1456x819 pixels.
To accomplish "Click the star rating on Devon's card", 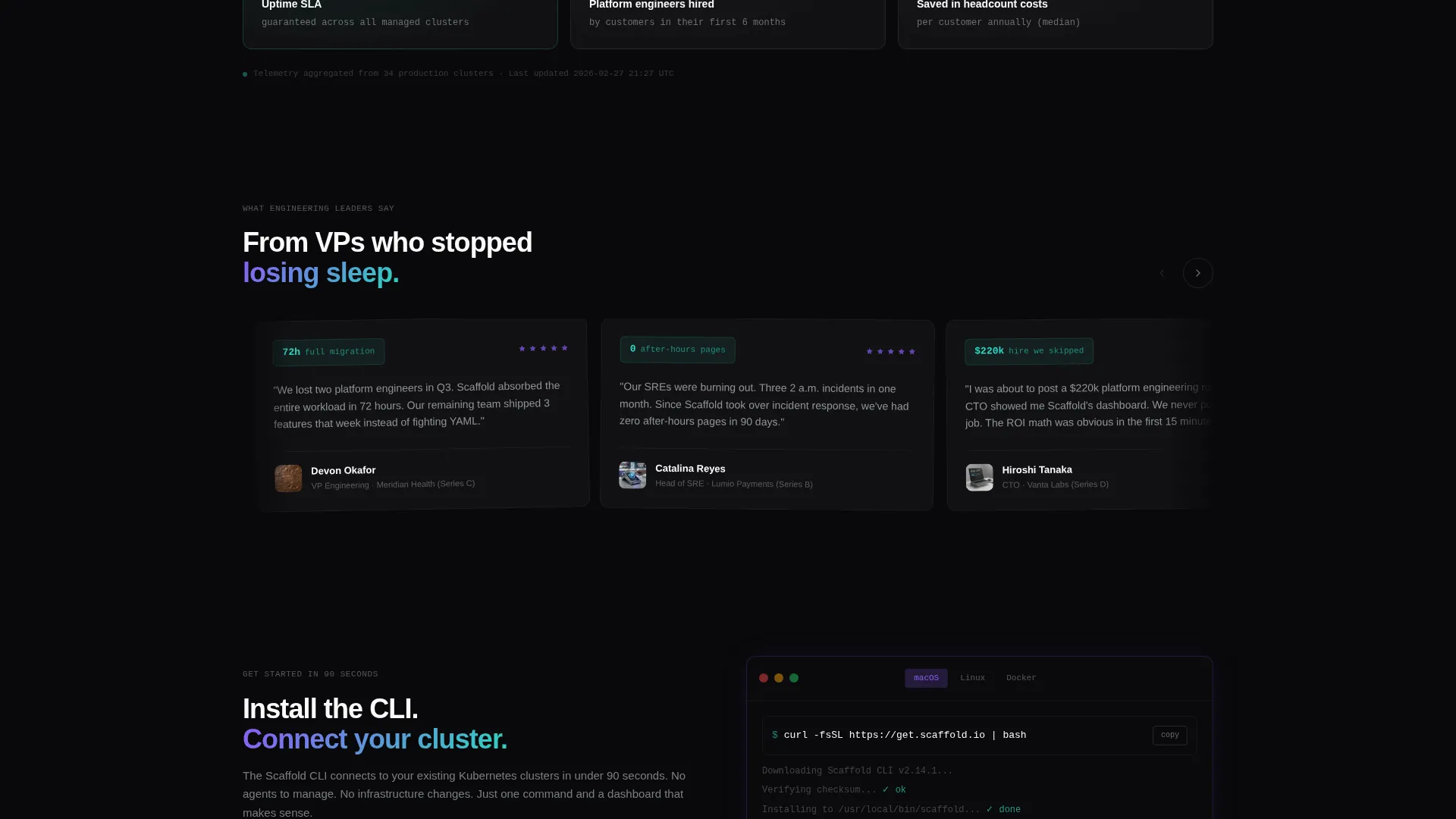I will pyautogui.click(x=543, y=348).
